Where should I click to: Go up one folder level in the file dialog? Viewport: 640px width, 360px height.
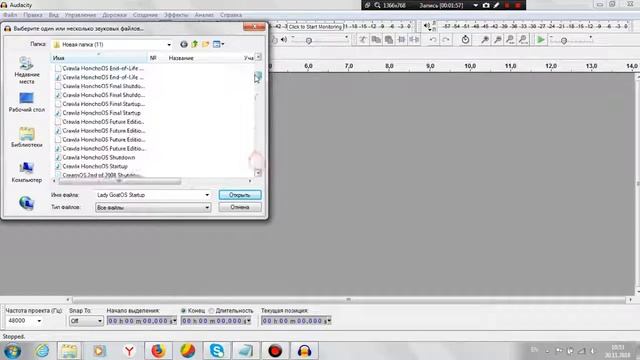point(195,44)
